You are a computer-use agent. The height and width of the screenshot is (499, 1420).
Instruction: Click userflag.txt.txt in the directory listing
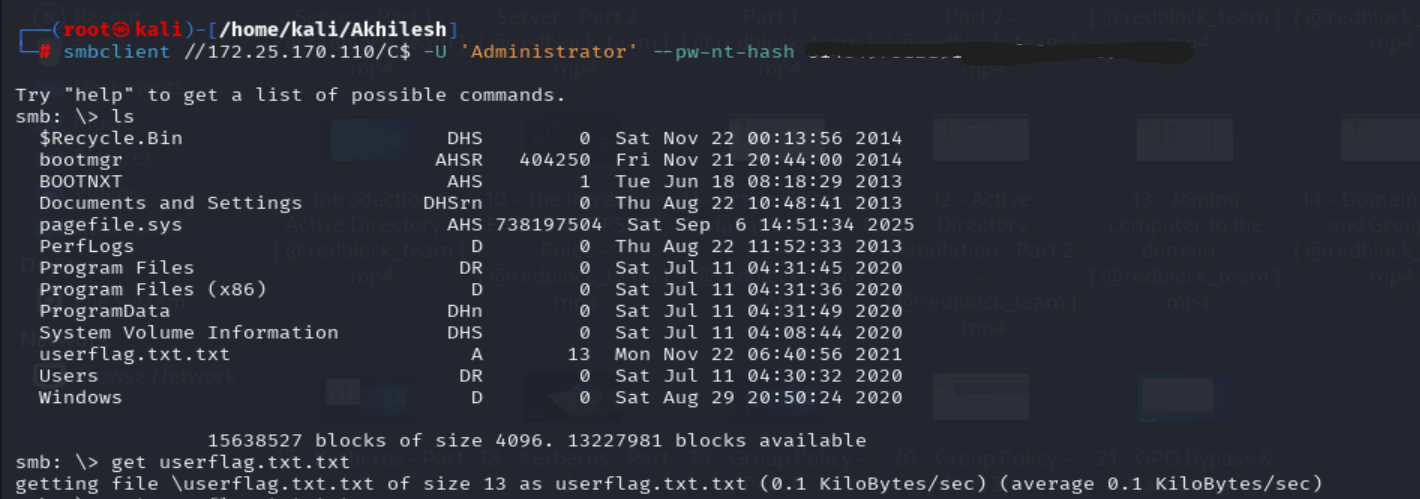click(135, 354)
